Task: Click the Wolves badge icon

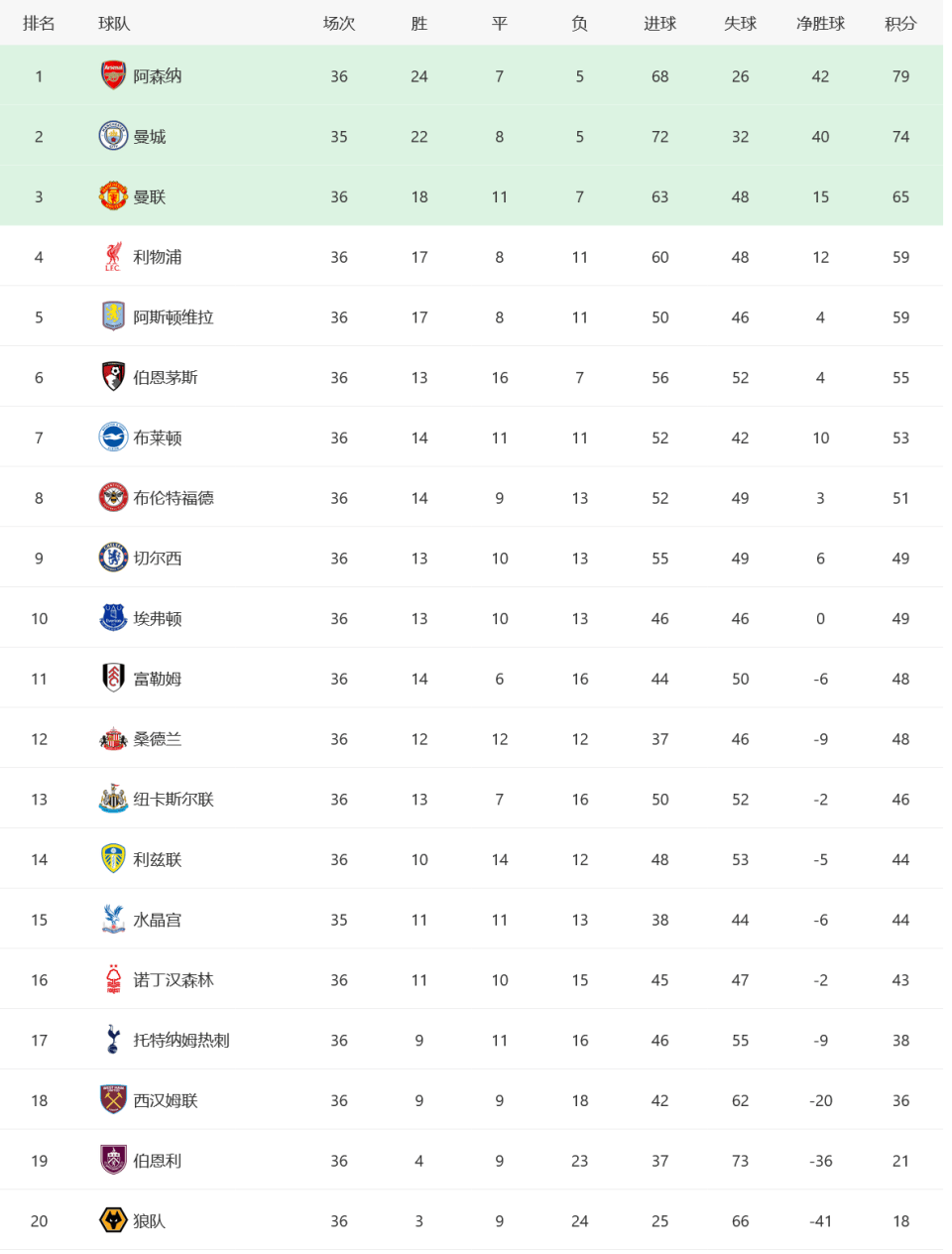Action: click(113, 1220)
